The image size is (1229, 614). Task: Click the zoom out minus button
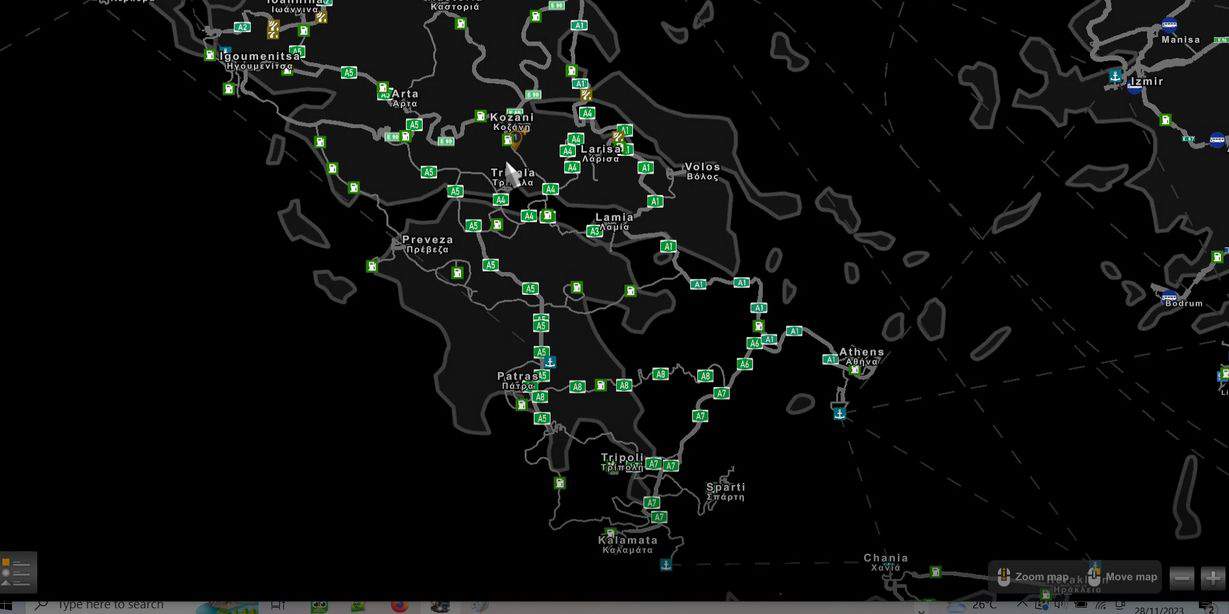coord(1182,578)
